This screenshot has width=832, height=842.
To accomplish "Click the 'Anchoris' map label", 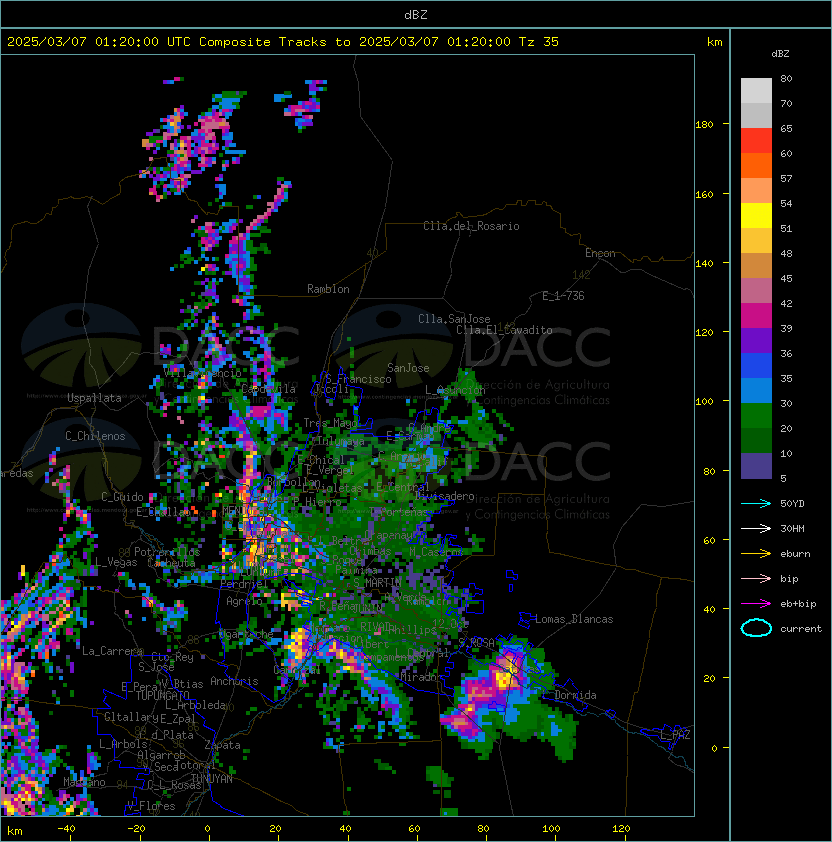I will 234,681.
